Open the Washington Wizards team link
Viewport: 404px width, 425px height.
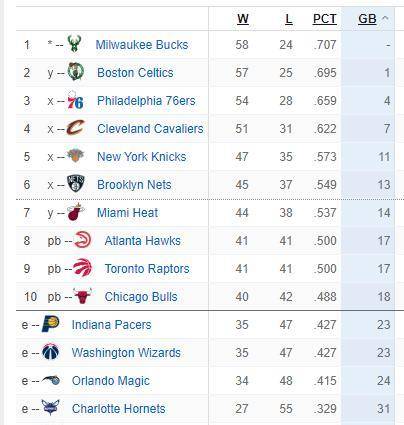[x=126, y=353]
